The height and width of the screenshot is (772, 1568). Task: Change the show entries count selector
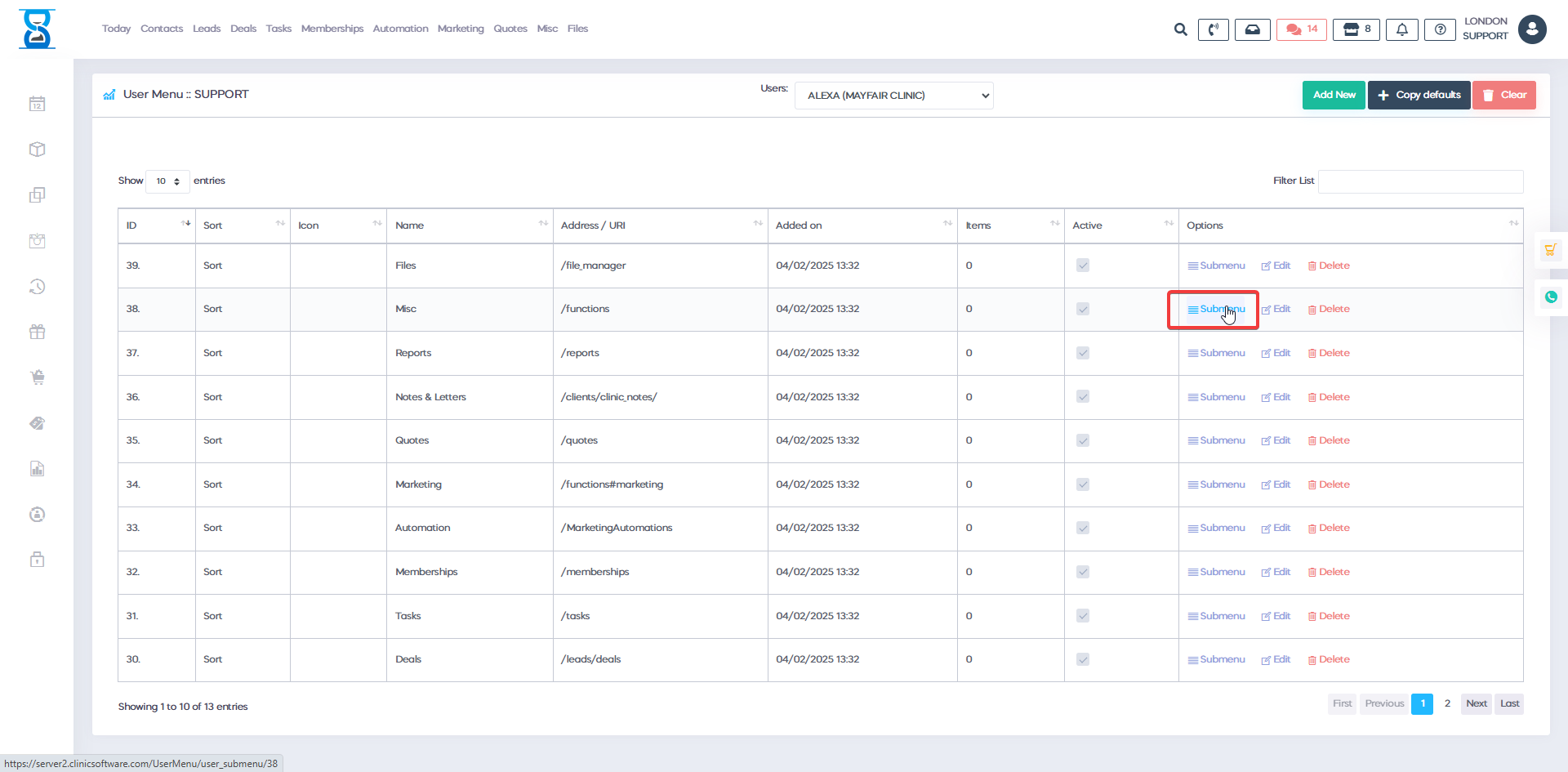[x=167, y=181]
